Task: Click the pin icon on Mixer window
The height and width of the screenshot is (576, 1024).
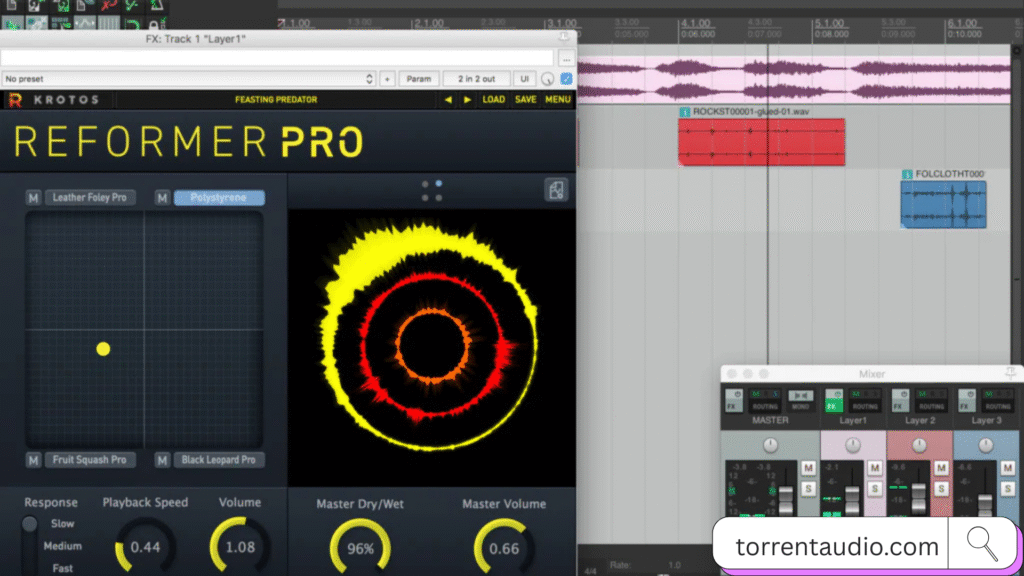Action: tap(1010, 373)
